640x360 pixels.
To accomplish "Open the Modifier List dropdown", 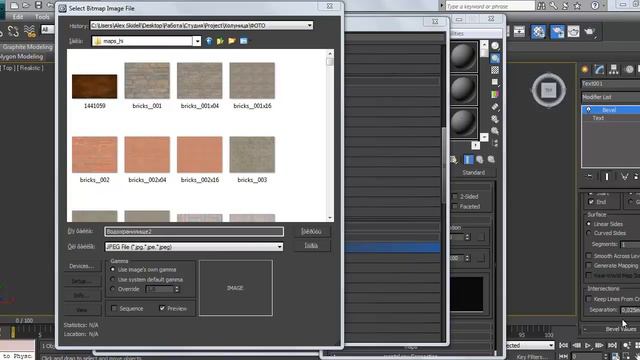I will click(x=611, y=97).
